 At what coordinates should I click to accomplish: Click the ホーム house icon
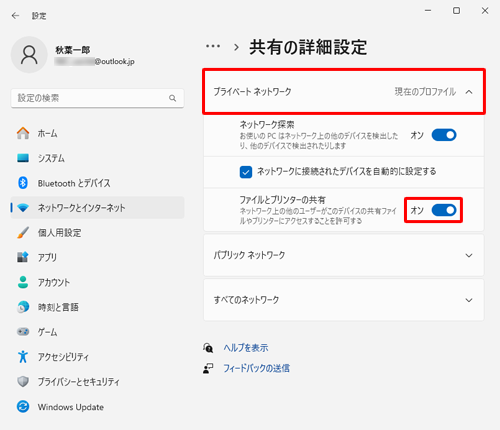coord(23,133)
